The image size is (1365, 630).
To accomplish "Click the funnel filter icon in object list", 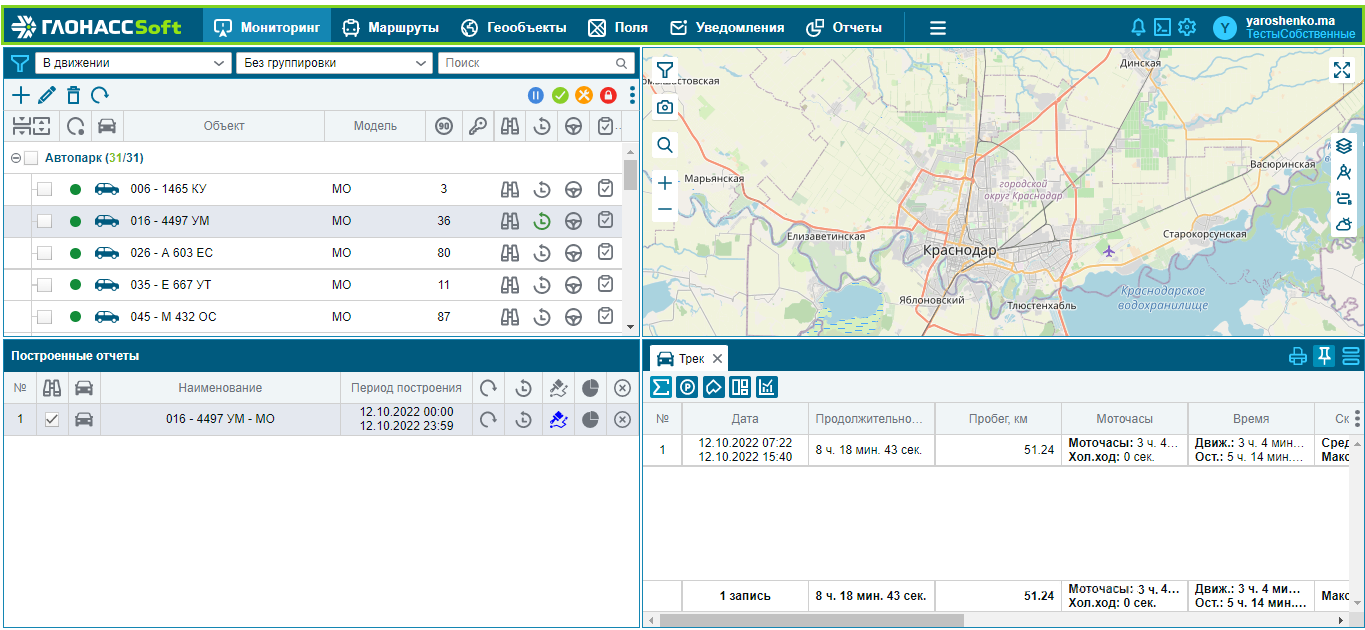I will tap(19, 64).
